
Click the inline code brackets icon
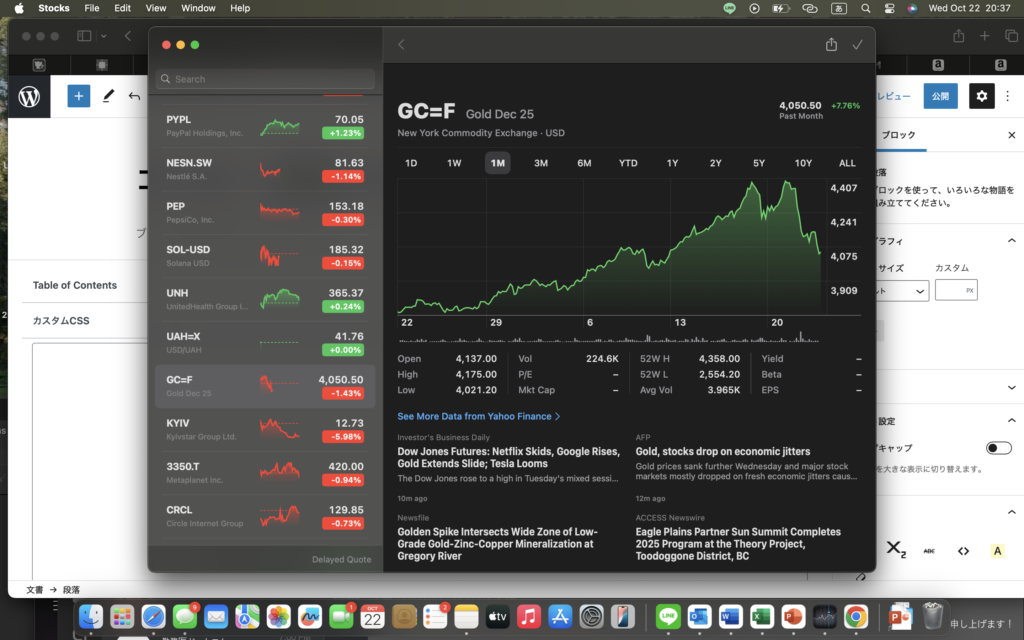pos(963,551)
